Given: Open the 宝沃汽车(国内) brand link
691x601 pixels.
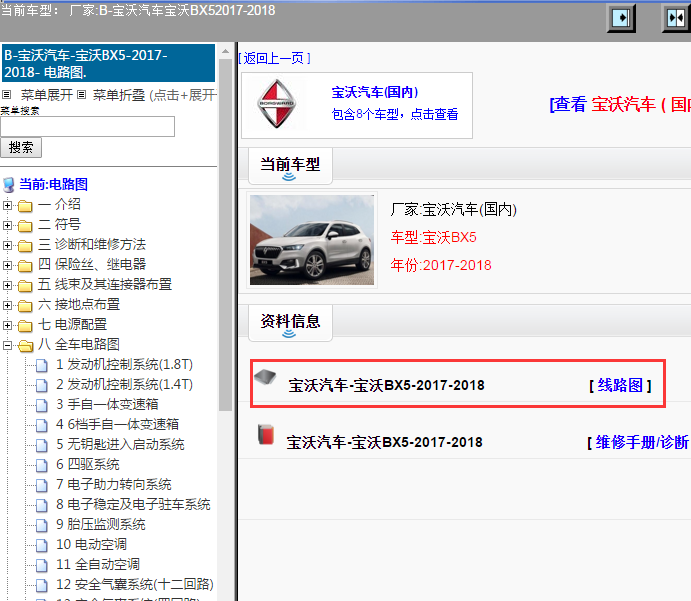Looking at the screenshot, I should [x=375, y=92].
